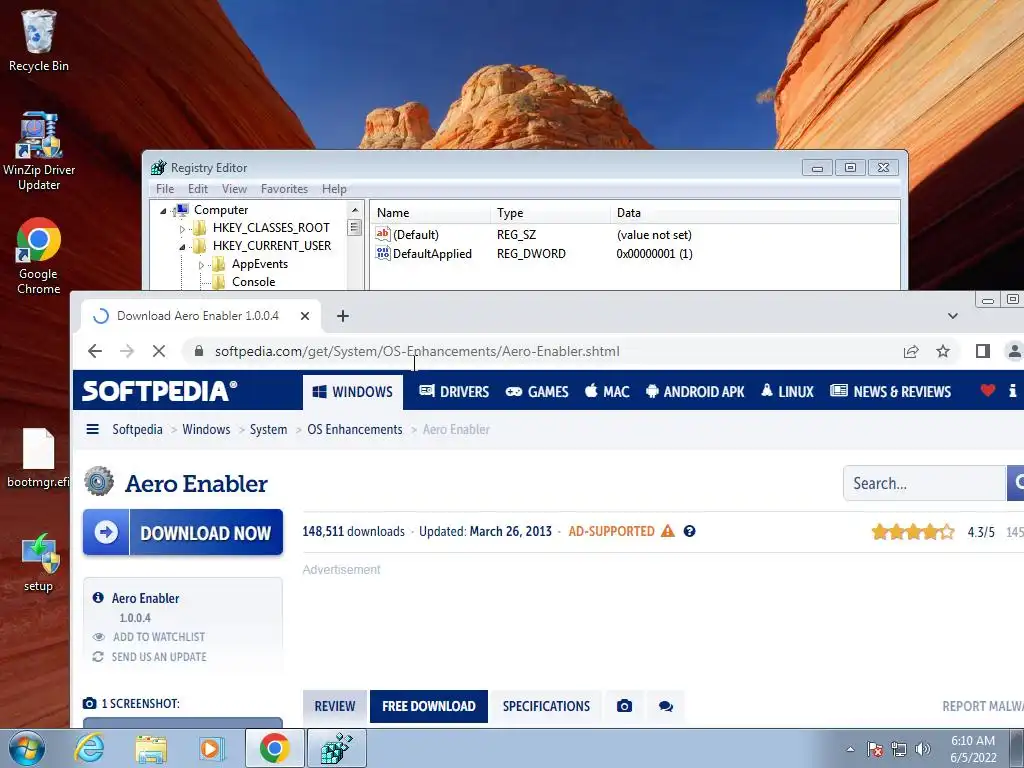This screenshot has width=1024, height=768.
Task: Click the Chrome address bar URL
Action: [417, 351]
